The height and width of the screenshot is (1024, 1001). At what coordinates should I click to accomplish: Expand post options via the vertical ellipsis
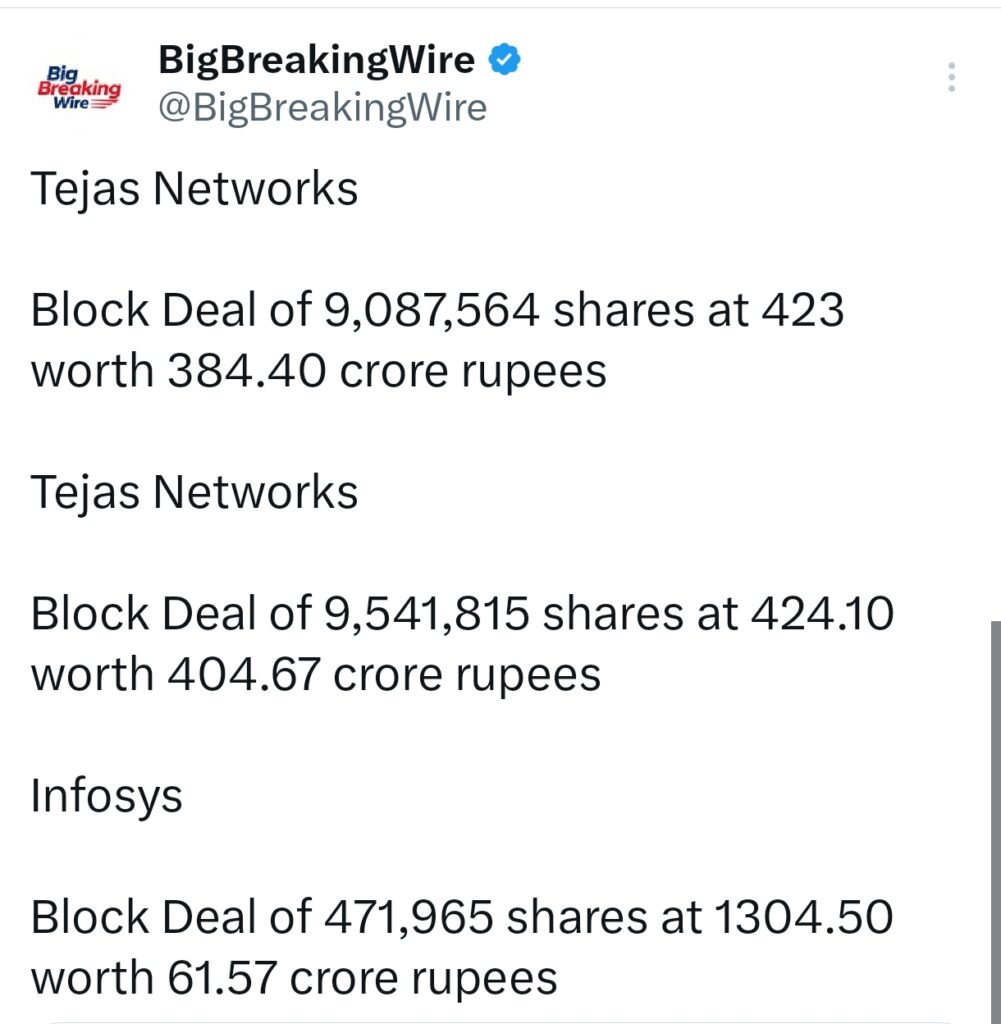pos(950,78)
